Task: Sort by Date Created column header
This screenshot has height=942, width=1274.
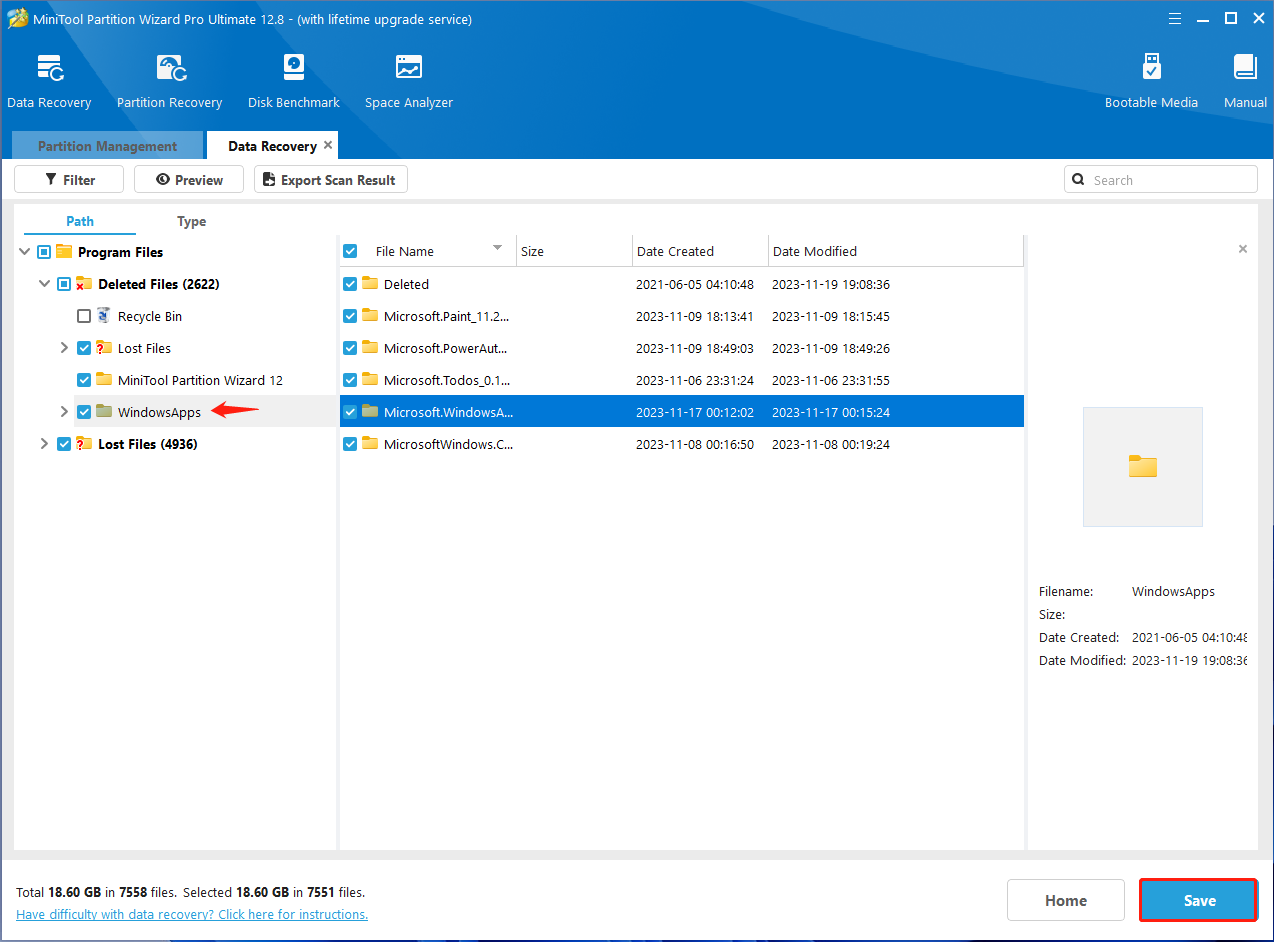Action: pyautogui.click(x=700, y=252)
